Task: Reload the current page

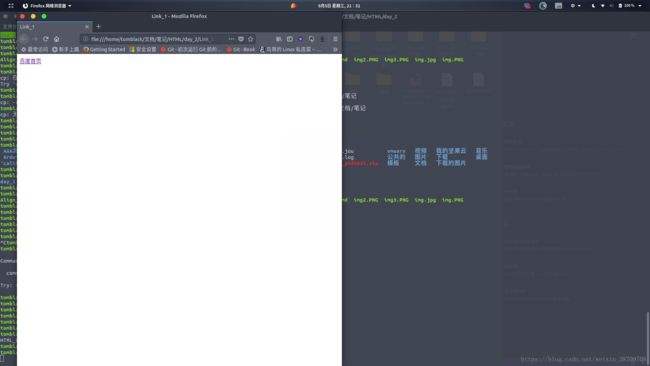Action: pos(46,39)
